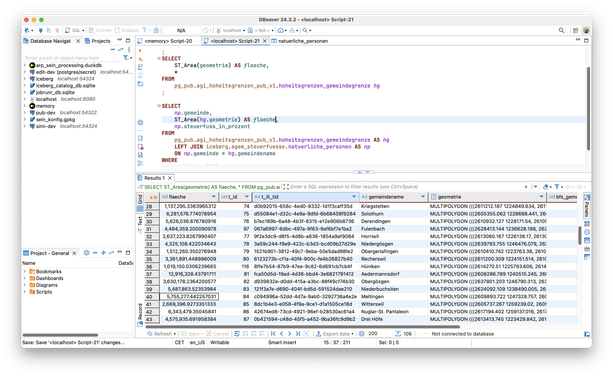
Task: Toggle the Panels side button
Action: [x=586, y=206]
